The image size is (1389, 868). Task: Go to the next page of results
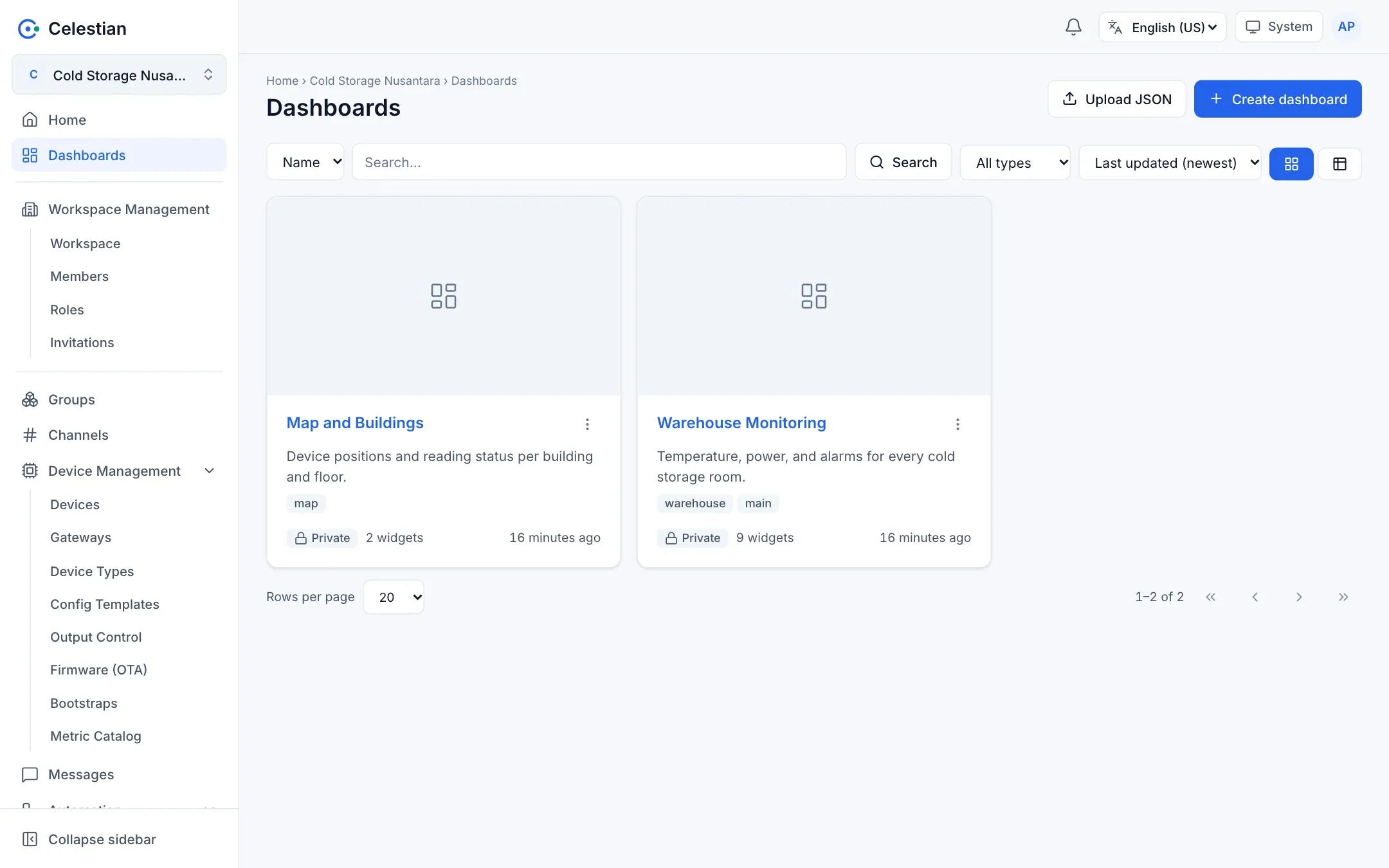coord(1299,597)
